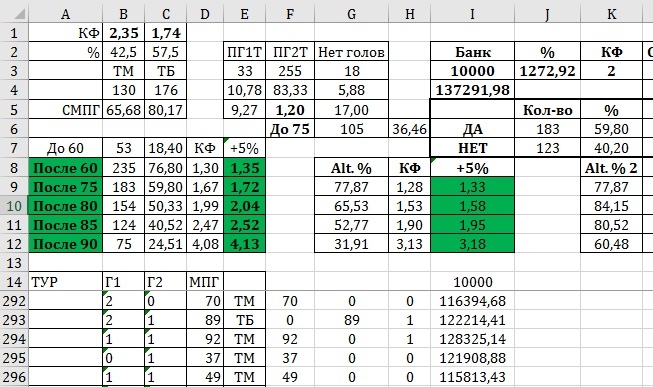Click green cell После 85

click(65, 225)
